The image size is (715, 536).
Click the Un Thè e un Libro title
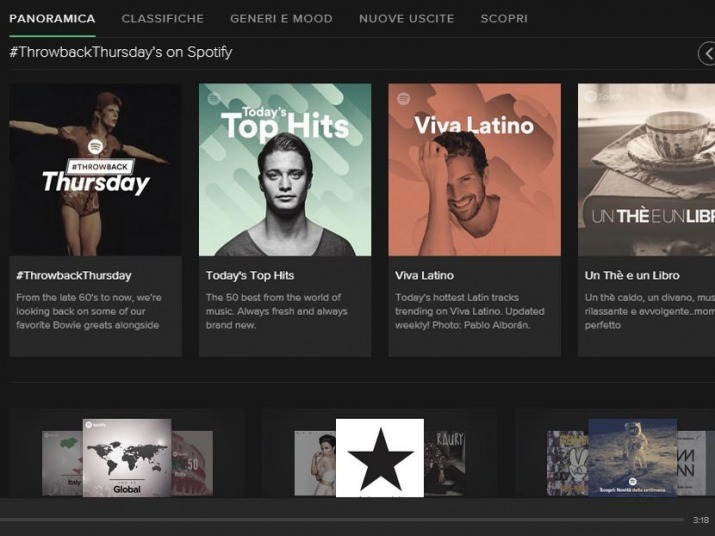tap(632, 276)
